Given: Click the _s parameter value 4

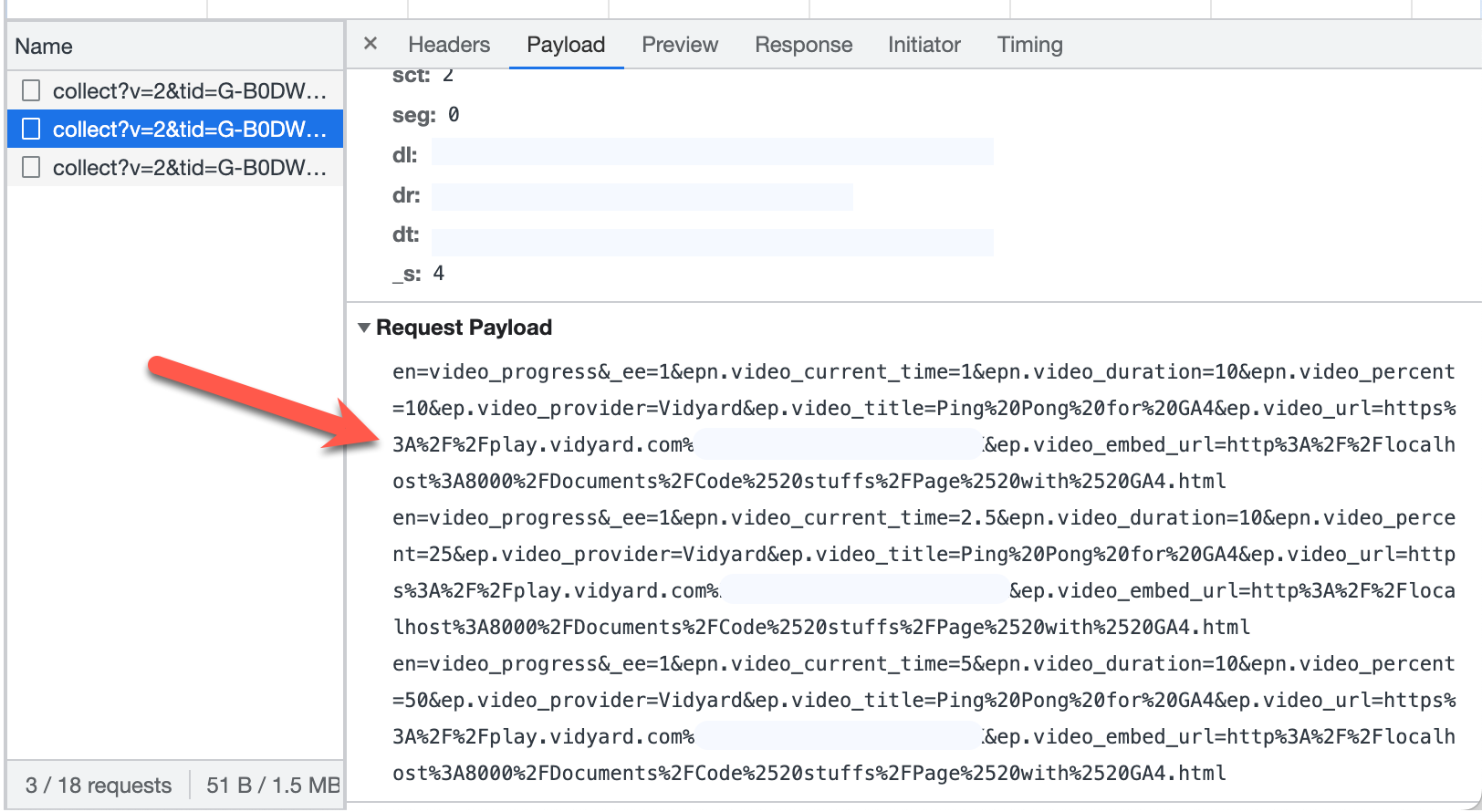Looking at the screenshot, I should tap(439, 274).
